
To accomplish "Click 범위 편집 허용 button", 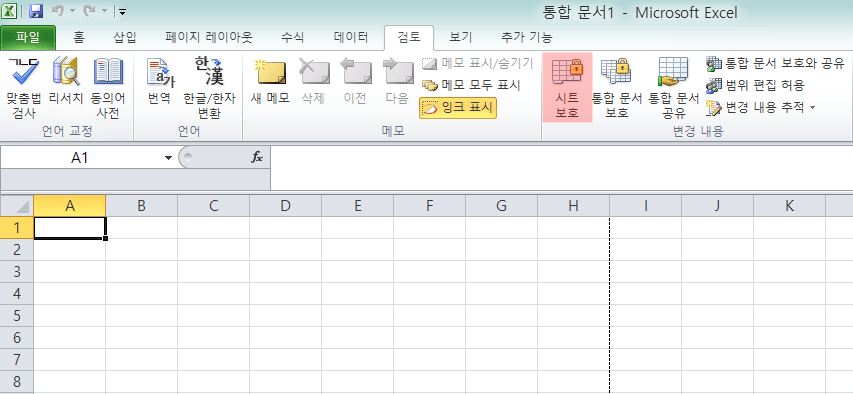I will click(755, 85).
